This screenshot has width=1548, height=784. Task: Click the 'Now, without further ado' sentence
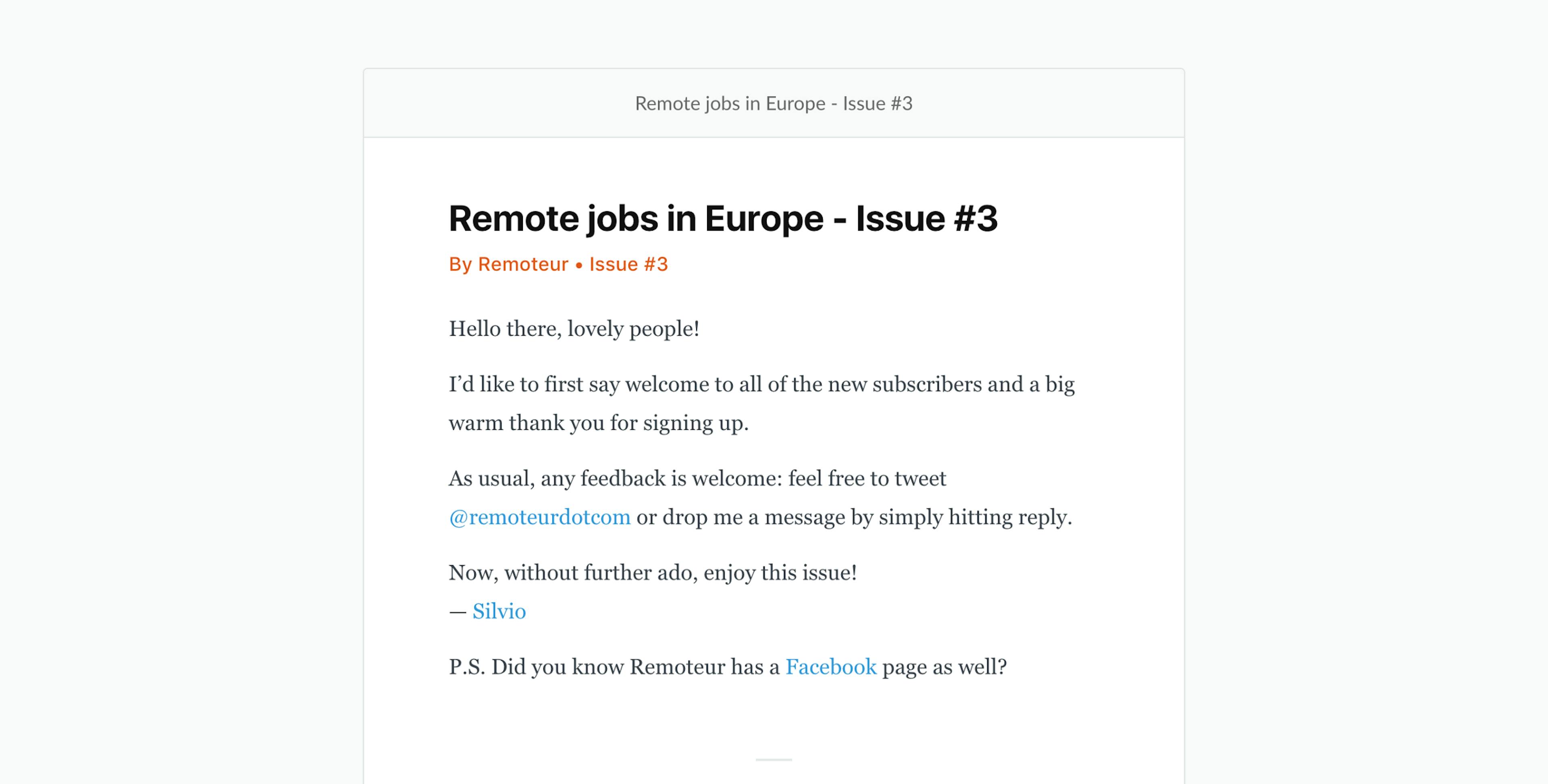click(653, 572)
